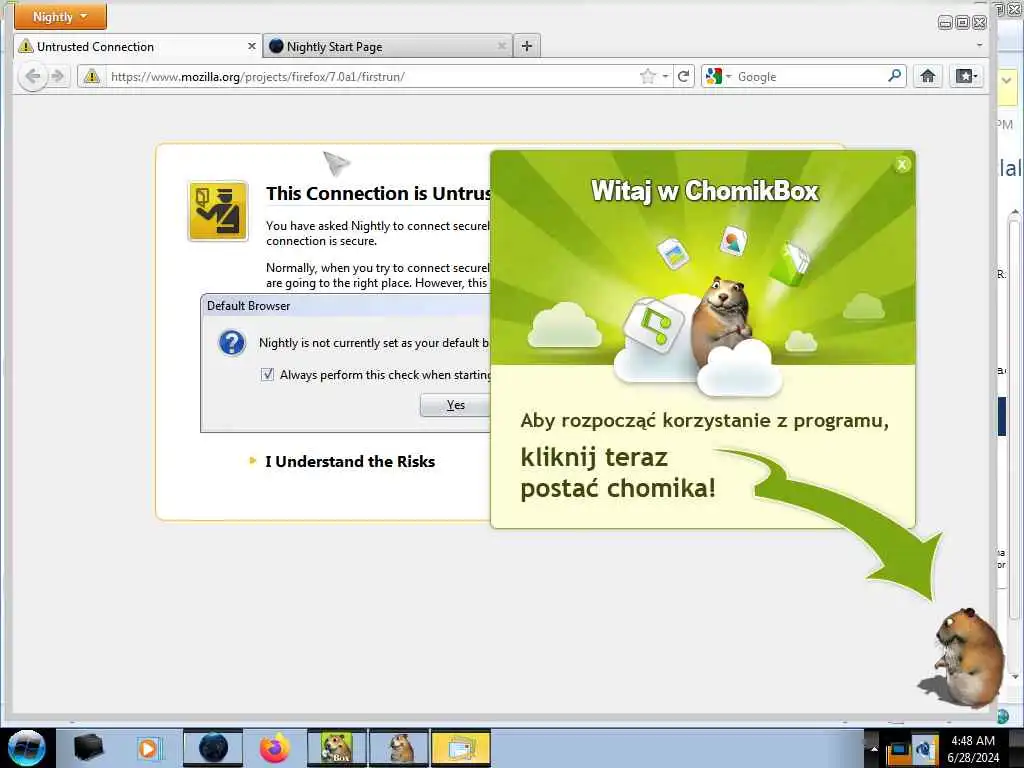Open a new tab with plus button
Screen dimensions: 1024x768
(x=527, y=46)
